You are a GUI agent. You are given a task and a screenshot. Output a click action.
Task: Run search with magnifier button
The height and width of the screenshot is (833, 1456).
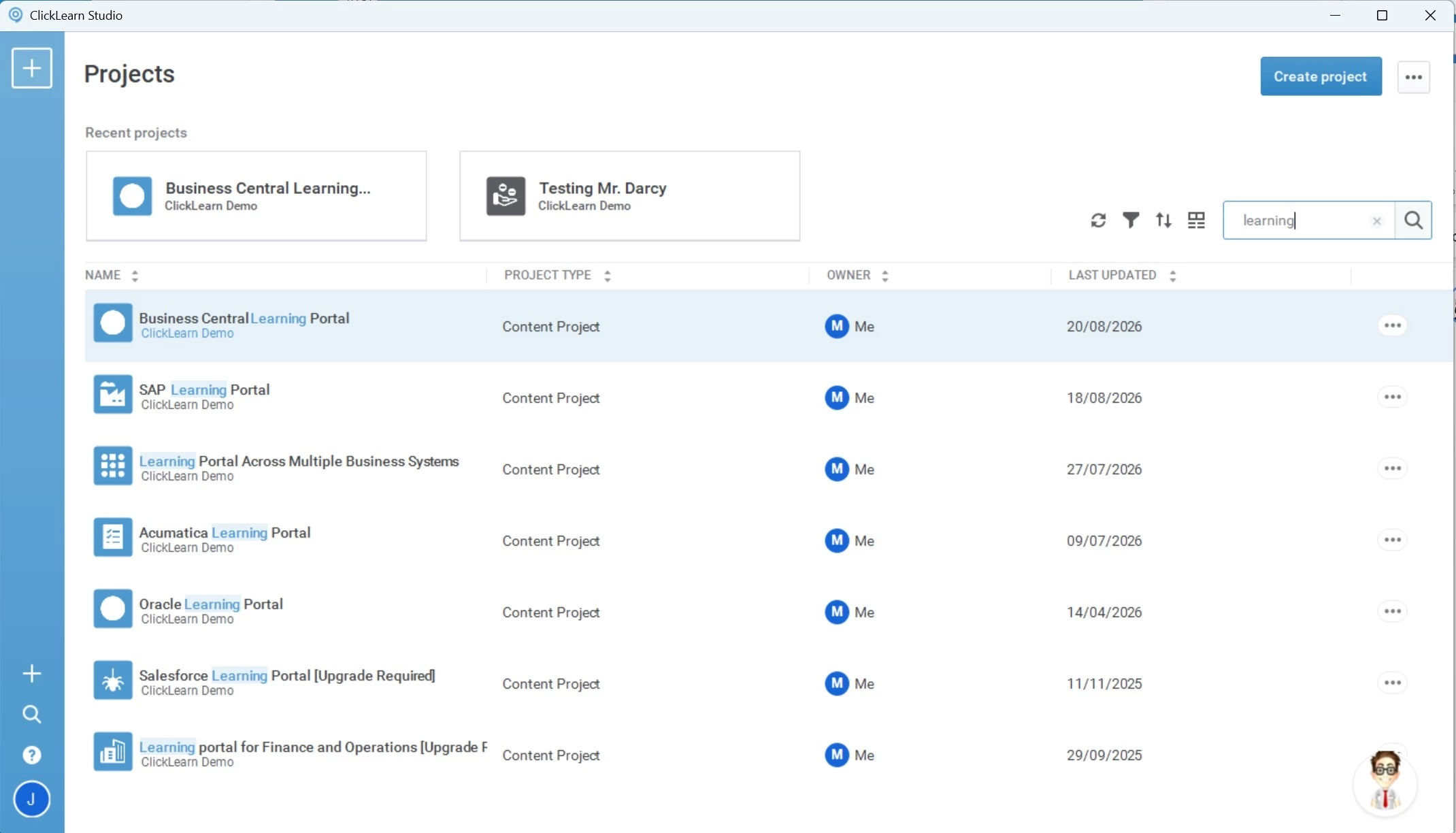[1413, 220]
